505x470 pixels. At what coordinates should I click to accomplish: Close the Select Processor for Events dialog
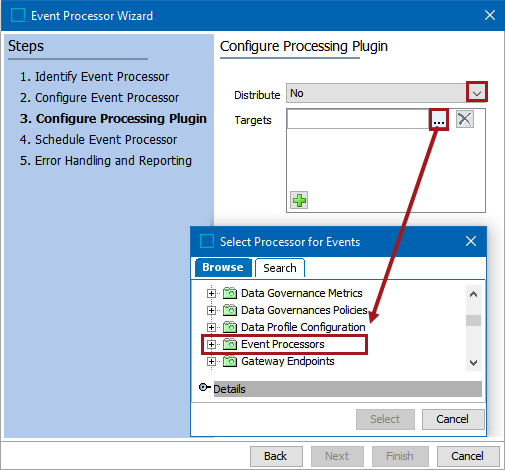coord(471,241)
